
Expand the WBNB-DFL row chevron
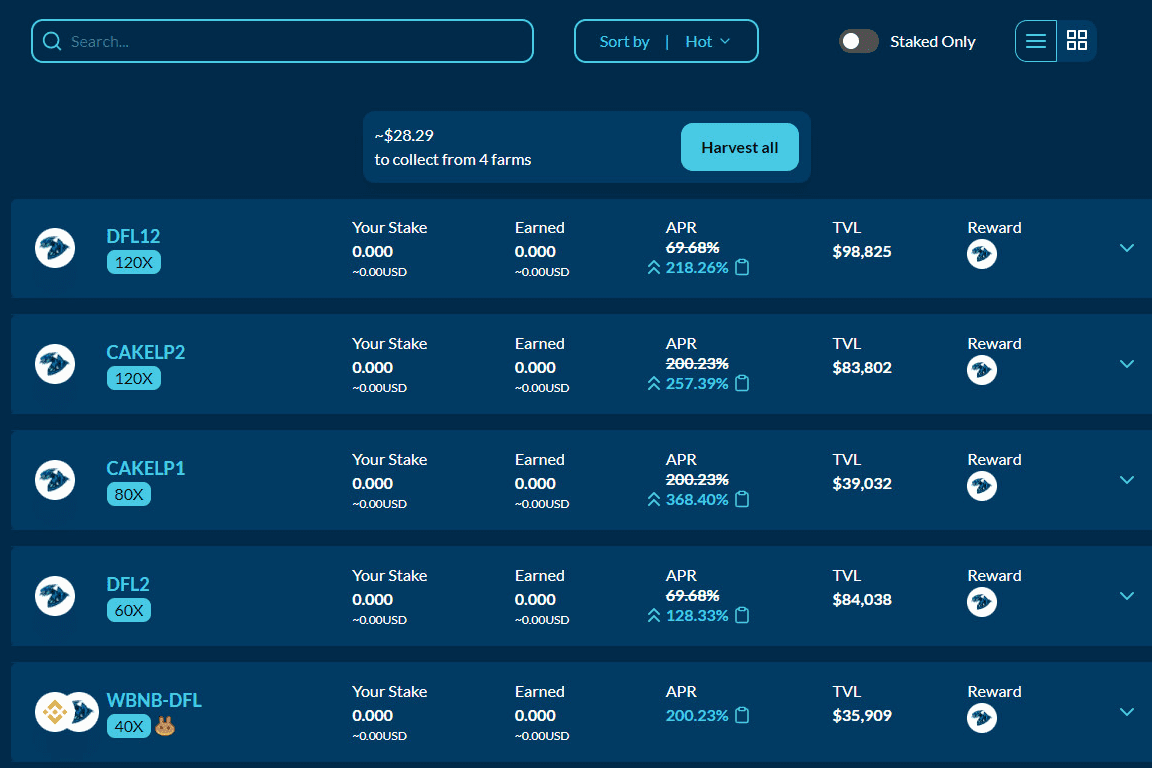(x=1127, y=712)
